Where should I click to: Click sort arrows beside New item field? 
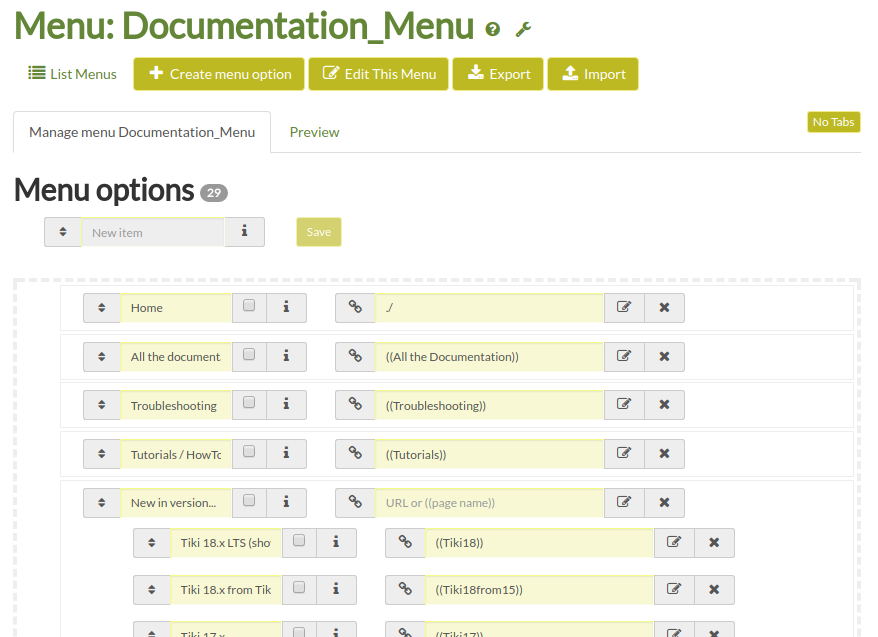63,232
